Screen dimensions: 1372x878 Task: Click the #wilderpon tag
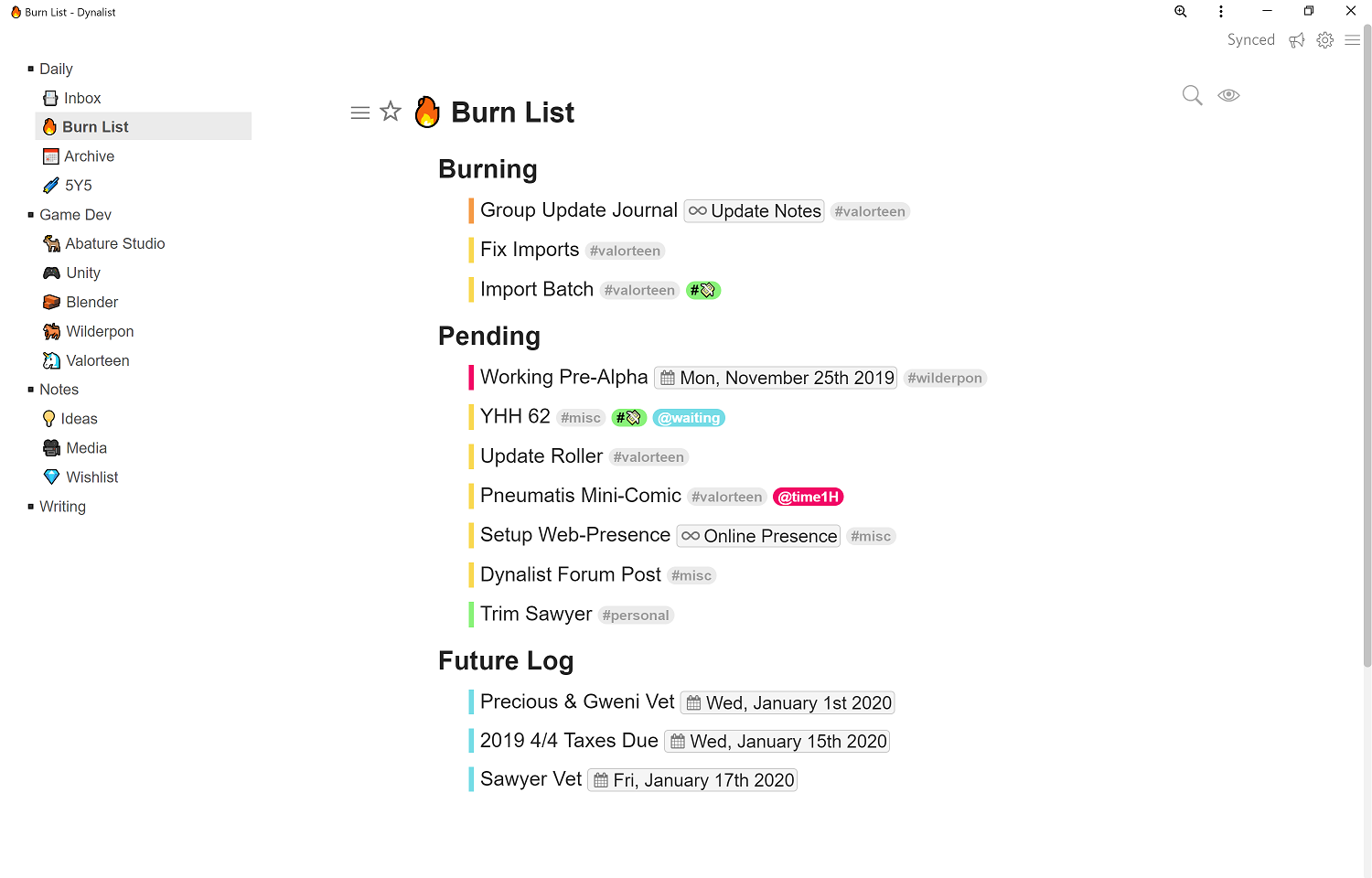945,379
